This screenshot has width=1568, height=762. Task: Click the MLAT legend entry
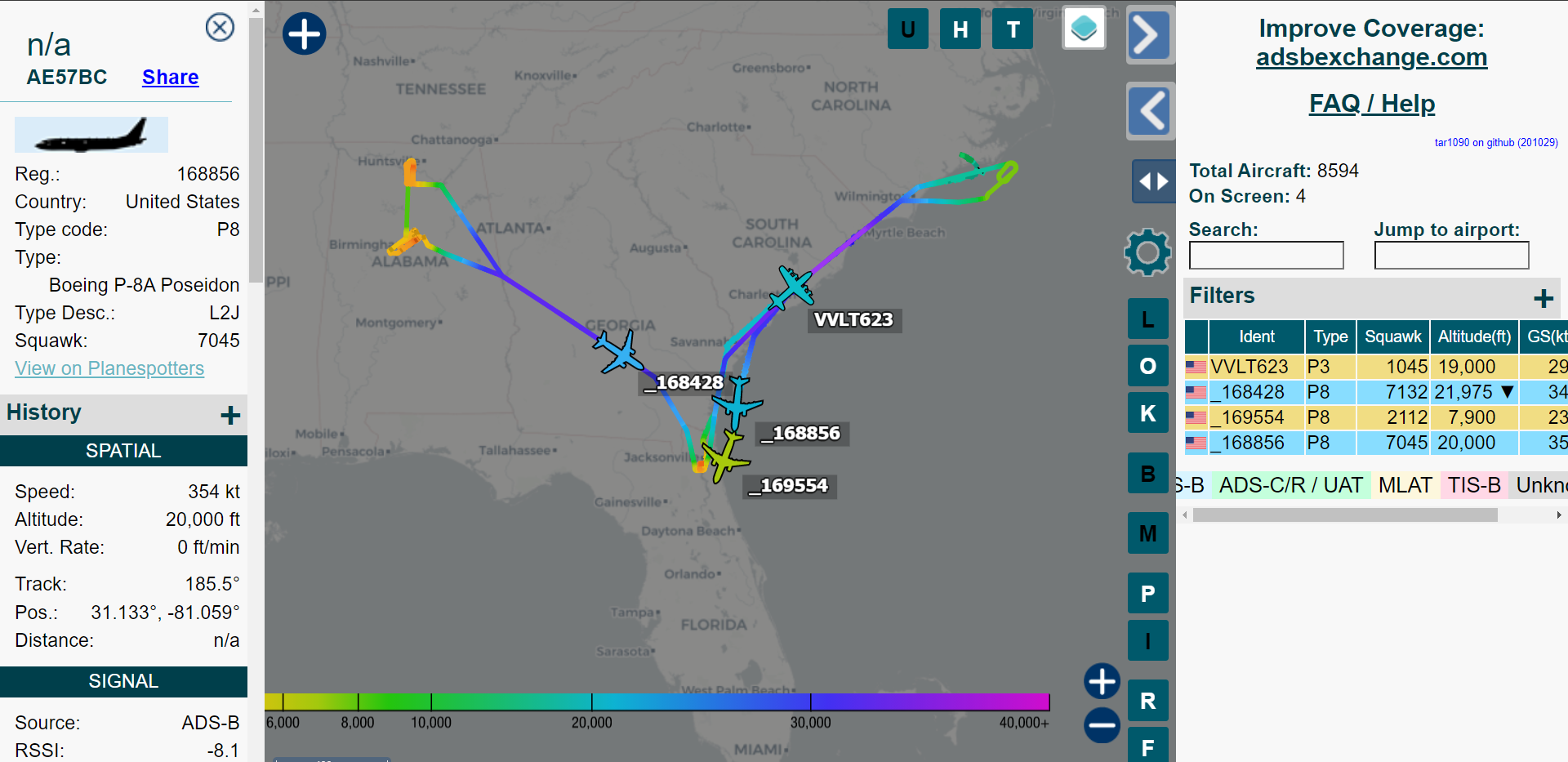click(x=1405, y=485)
